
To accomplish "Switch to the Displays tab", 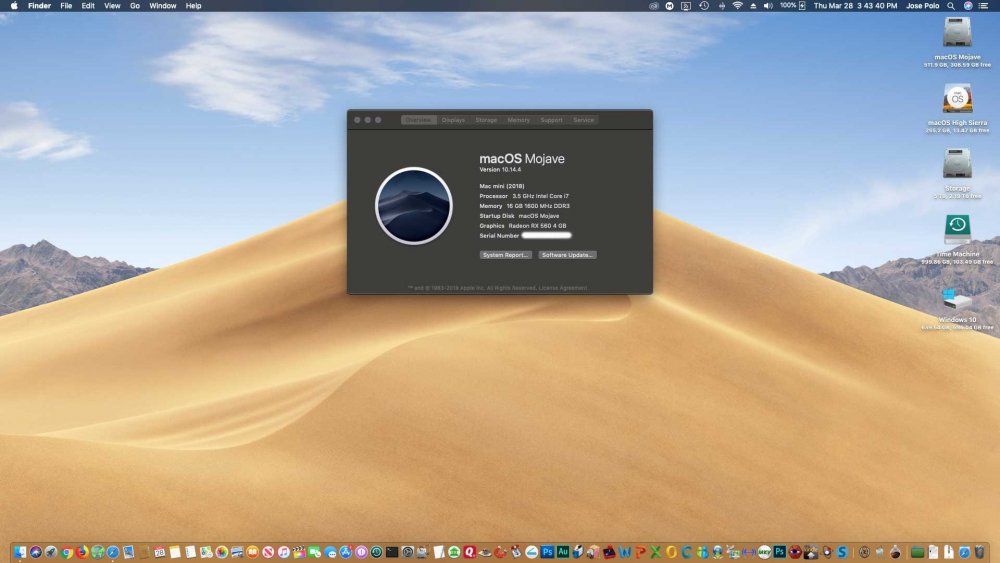I will pos(453,120).
